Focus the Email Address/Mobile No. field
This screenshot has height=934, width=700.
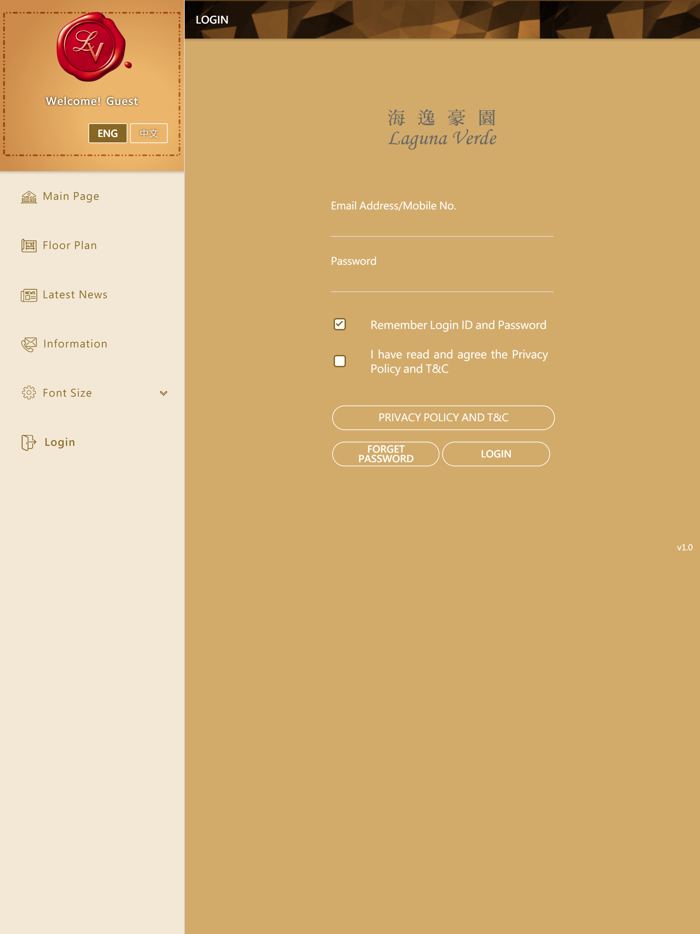tap(442, 225)
